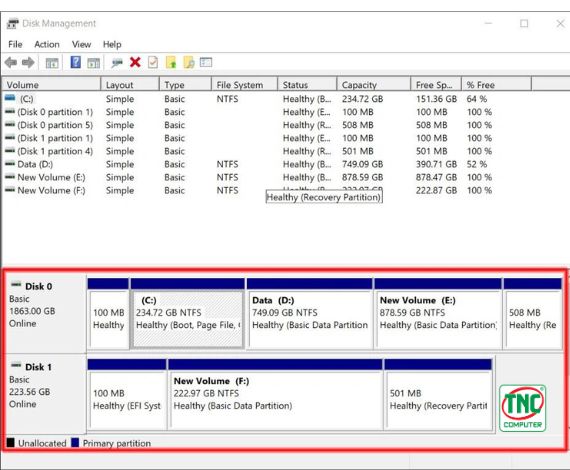Click the '878.47 GB' free space cell

point(436,177)
